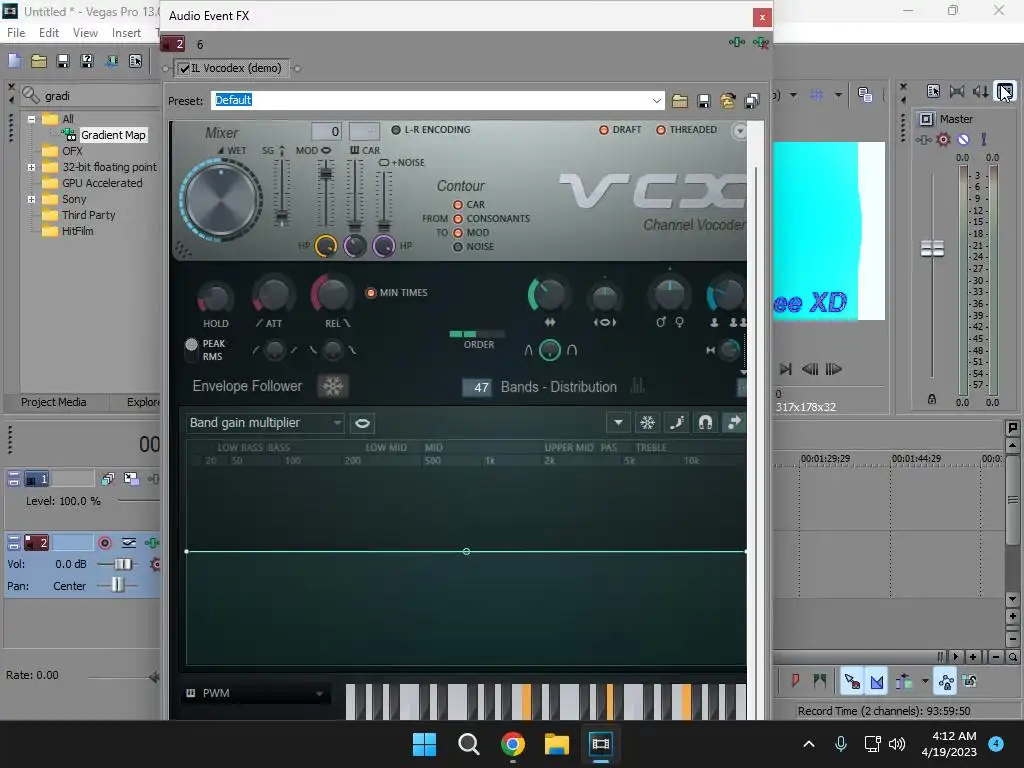Select Gradient Map plug-in
Image resolution: width=1024 pixels, height=768 pixels.
coord(113,135)
